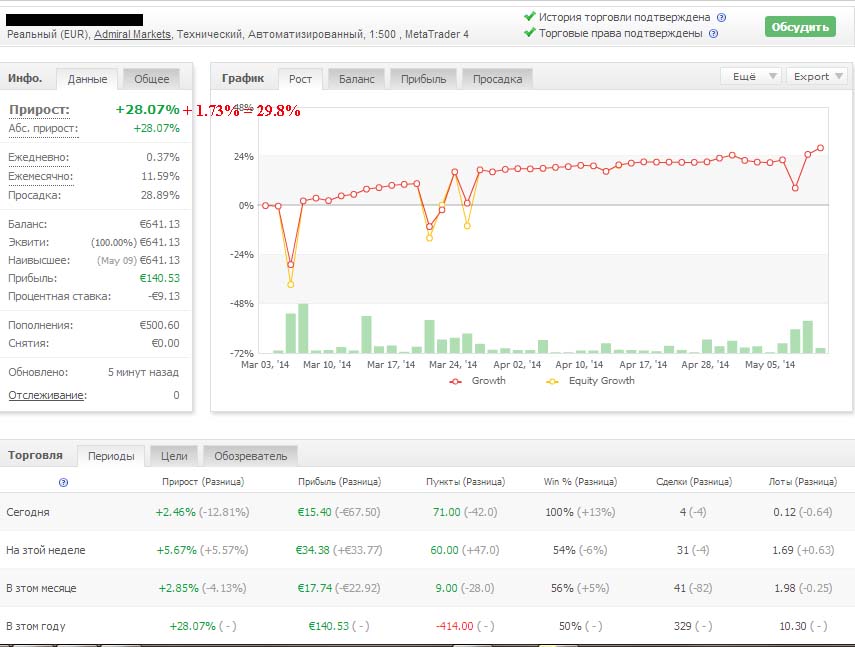Click the Ежедневно label
855x647 pixels.
(39, 158)
